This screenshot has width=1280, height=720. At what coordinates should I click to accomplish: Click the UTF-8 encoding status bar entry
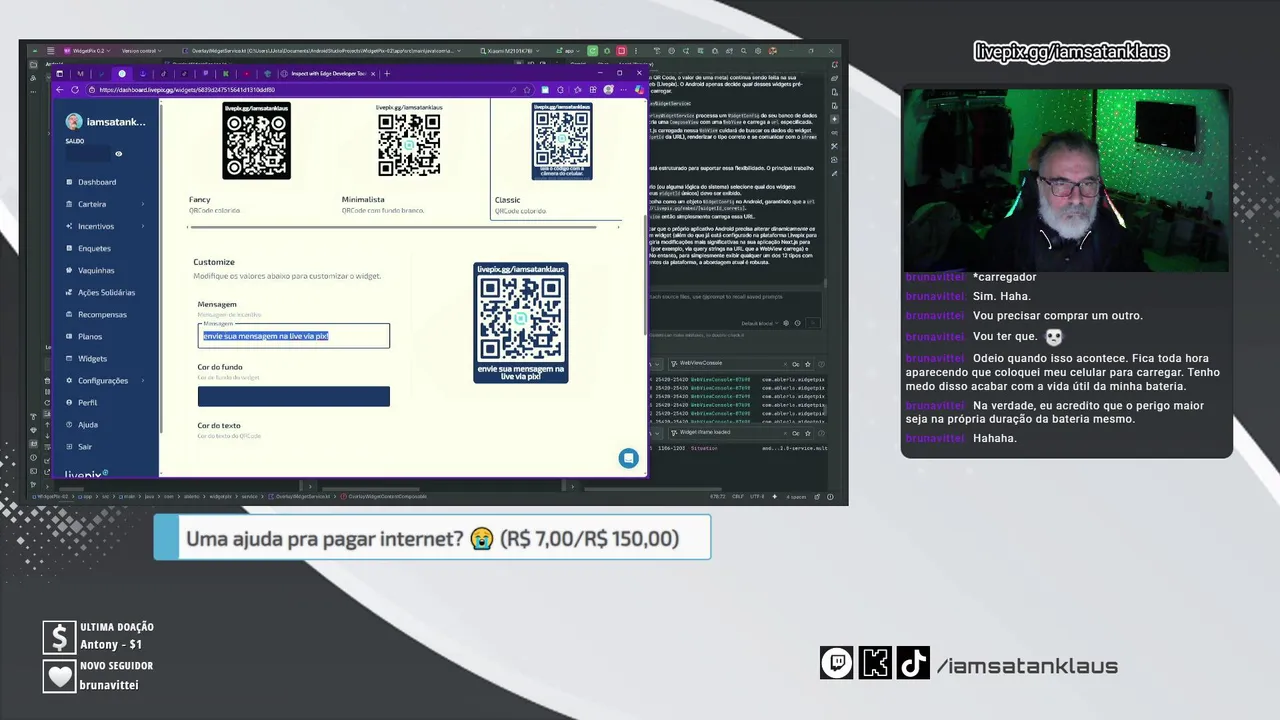click(x=757, y=497)
